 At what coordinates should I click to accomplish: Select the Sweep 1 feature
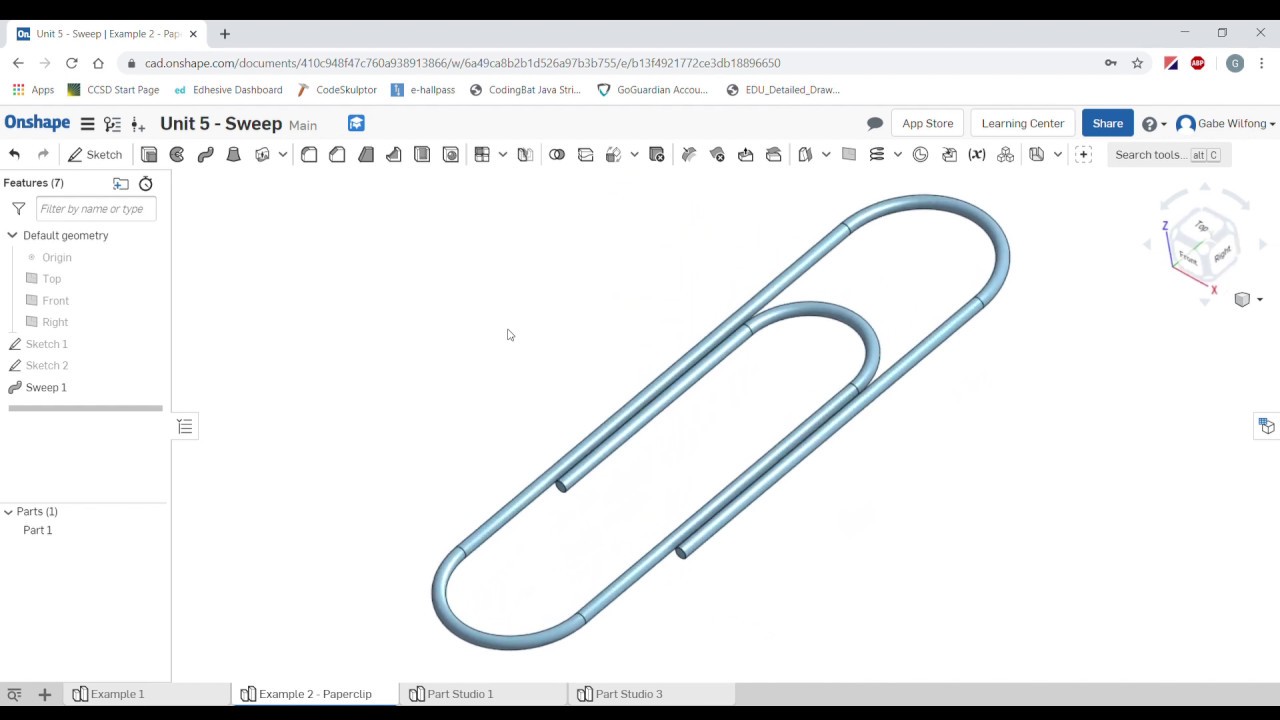[46, 387]
